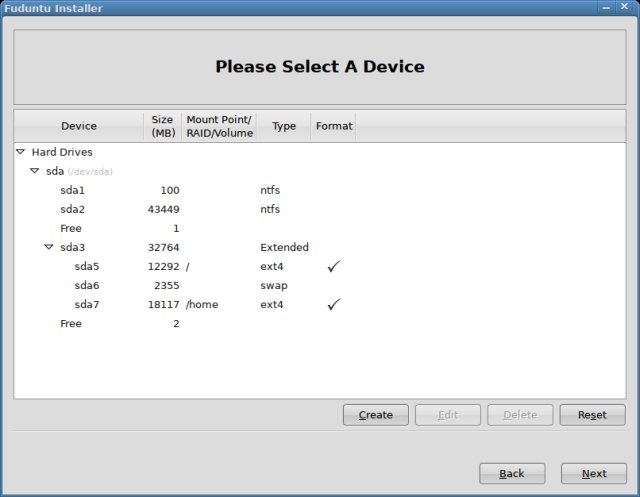Click the Edit button
Image resolution: width=640 pixels, height=497 pixels.
(448, 415)
